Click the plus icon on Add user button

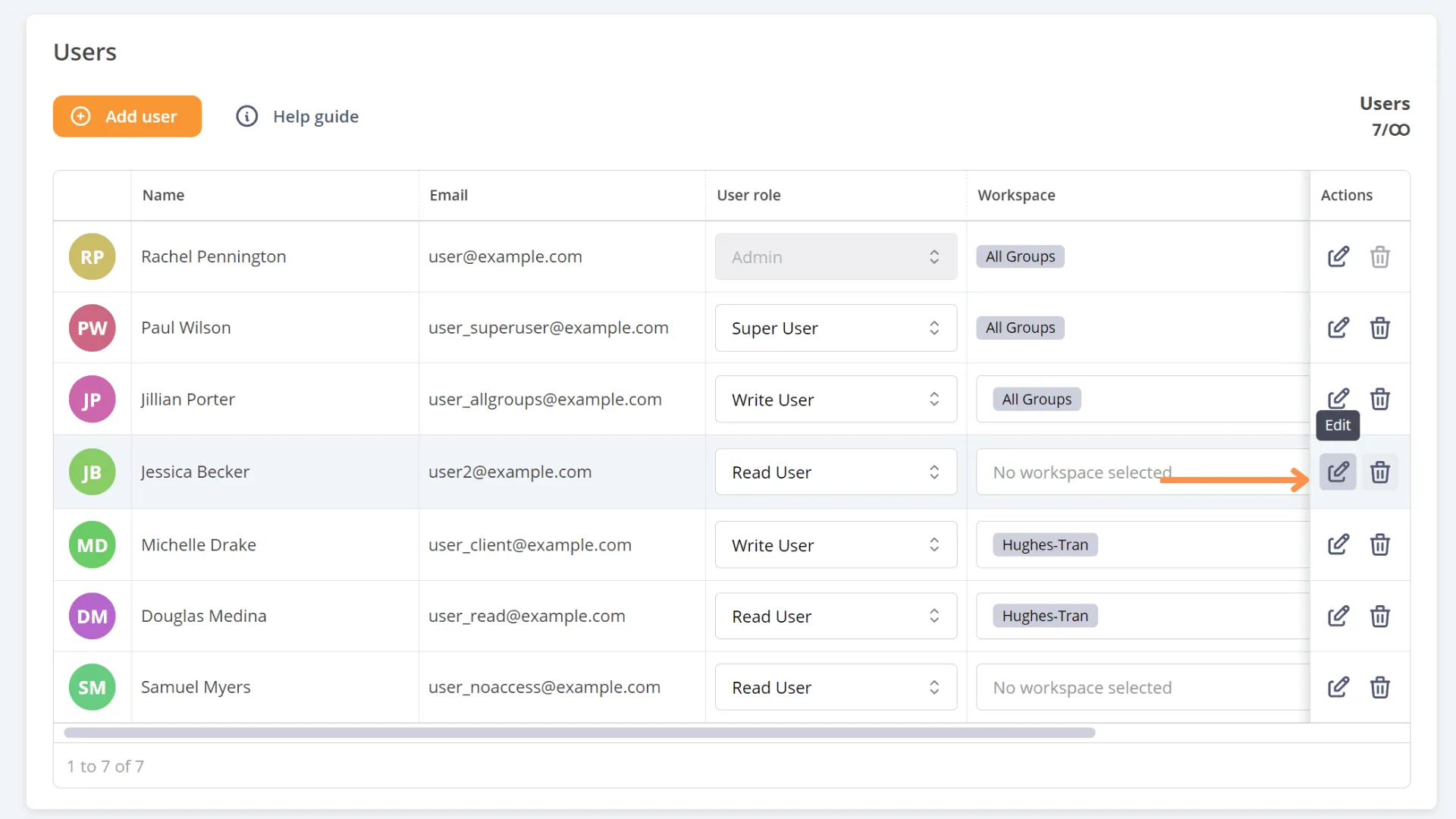point(80,116)
